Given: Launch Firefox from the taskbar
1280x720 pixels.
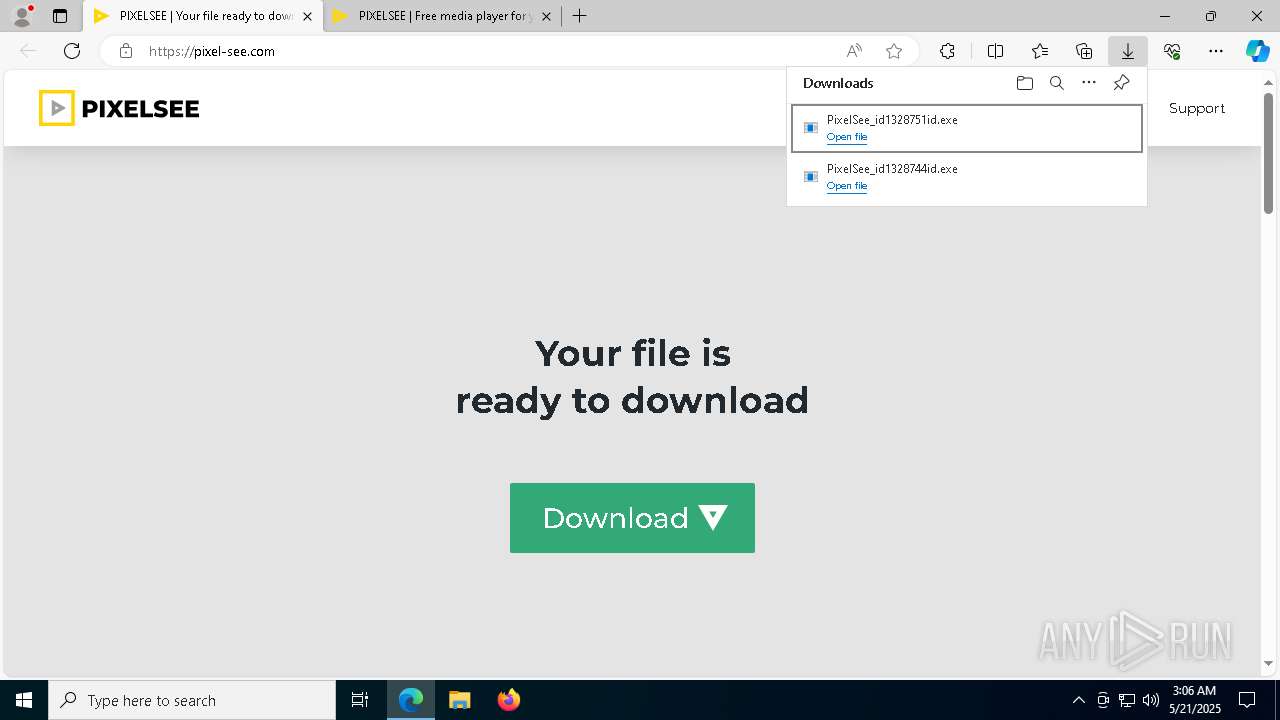Looking at the screenshot, I should [508, 700].
